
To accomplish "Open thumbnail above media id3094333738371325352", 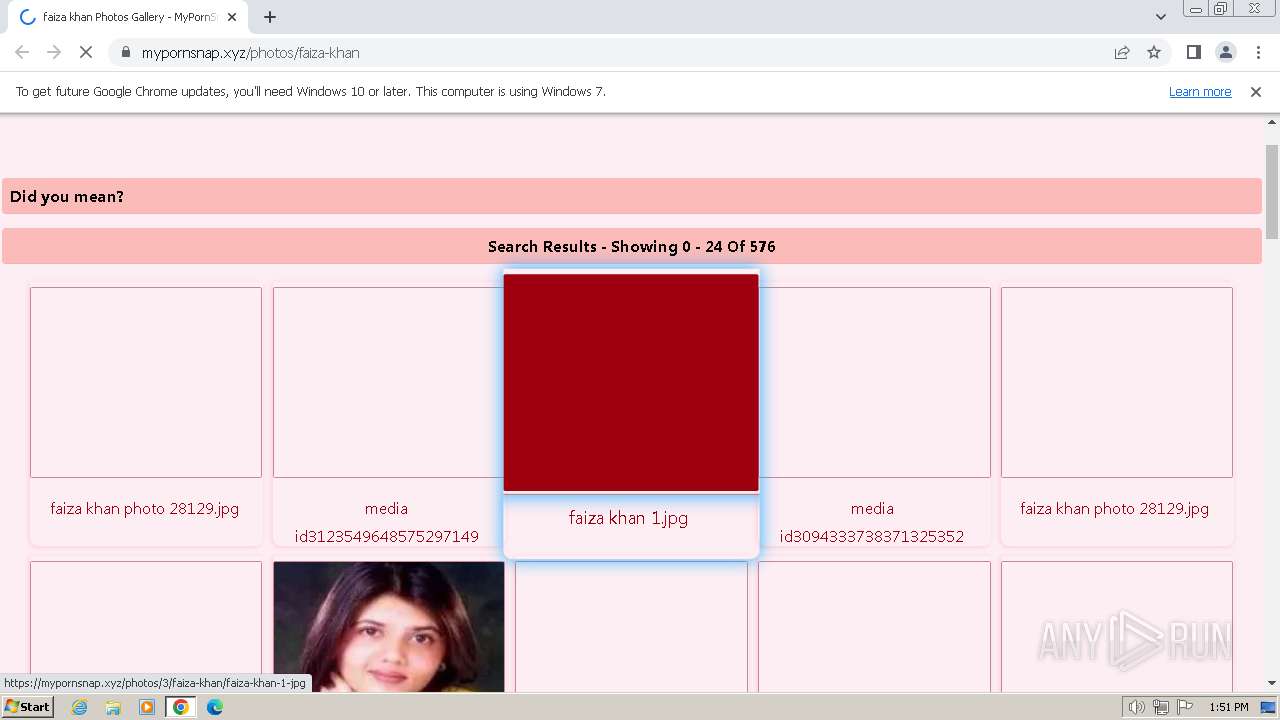I will [x=875, y=382].
